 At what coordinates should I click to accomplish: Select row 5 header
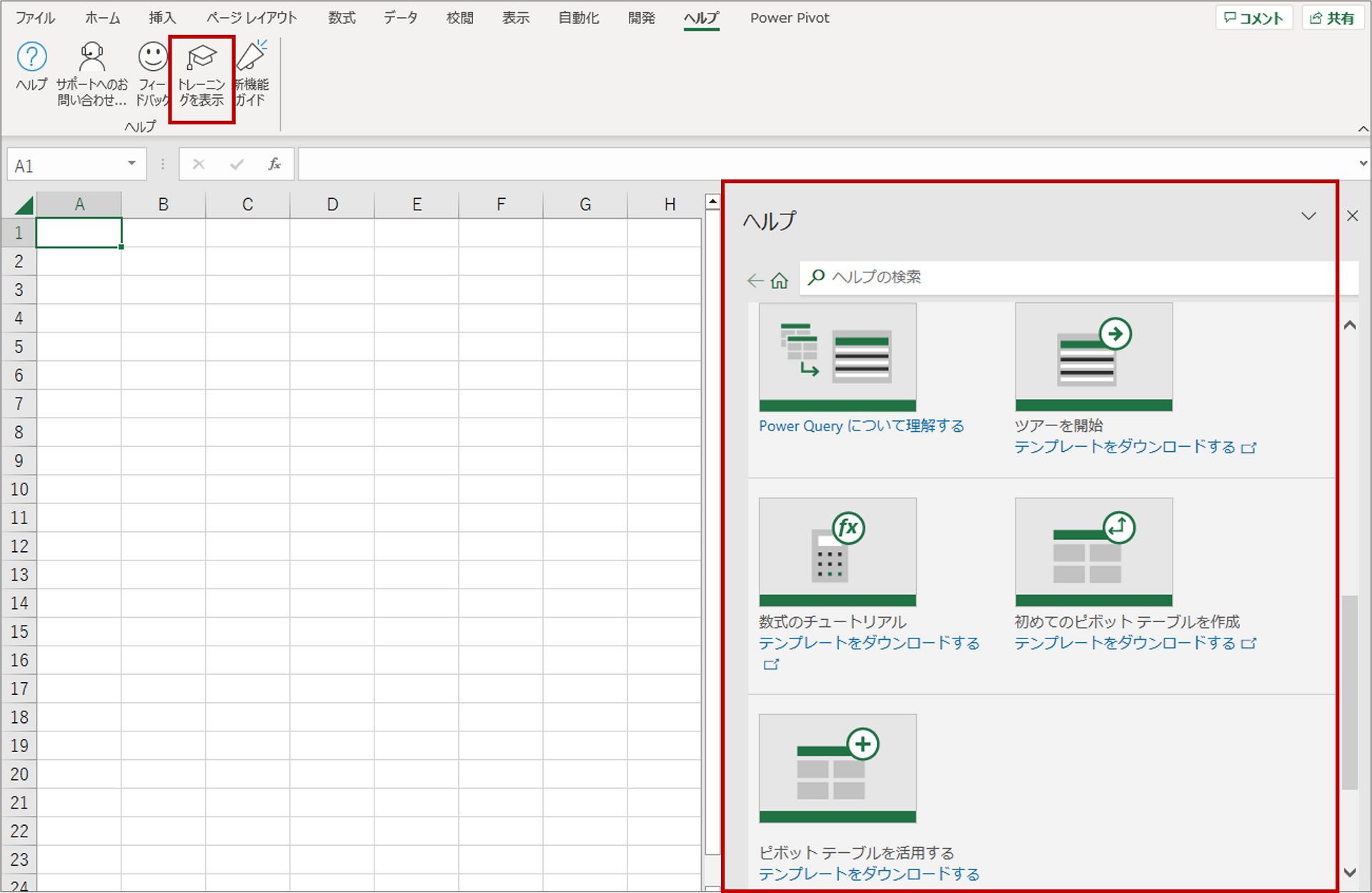click(x=19, y=347)
